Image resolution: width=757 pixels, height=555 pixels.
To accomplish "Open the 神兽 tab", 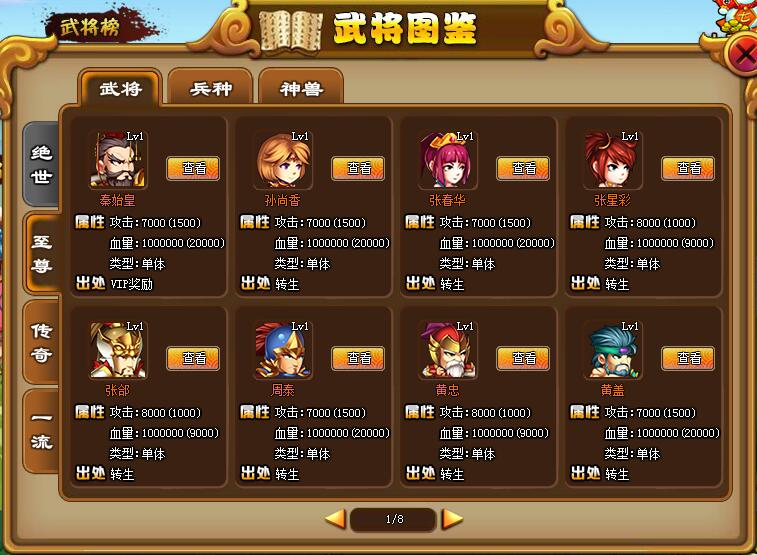I will (x=301, y=87).
